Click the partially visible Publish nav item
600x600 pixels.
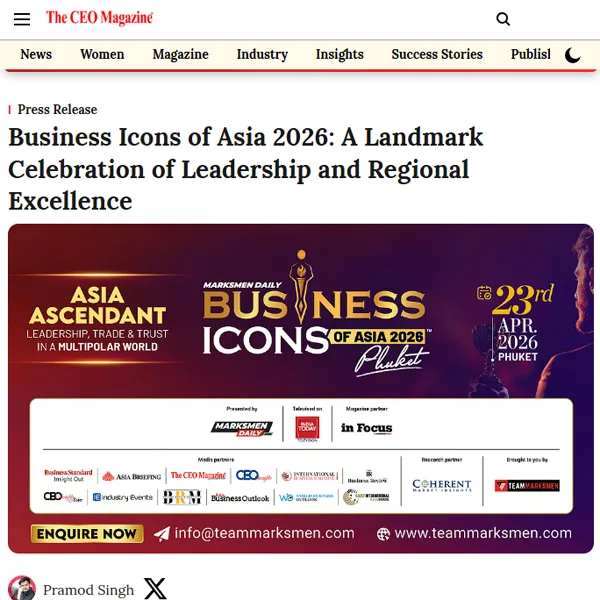(x=530, y=54)
